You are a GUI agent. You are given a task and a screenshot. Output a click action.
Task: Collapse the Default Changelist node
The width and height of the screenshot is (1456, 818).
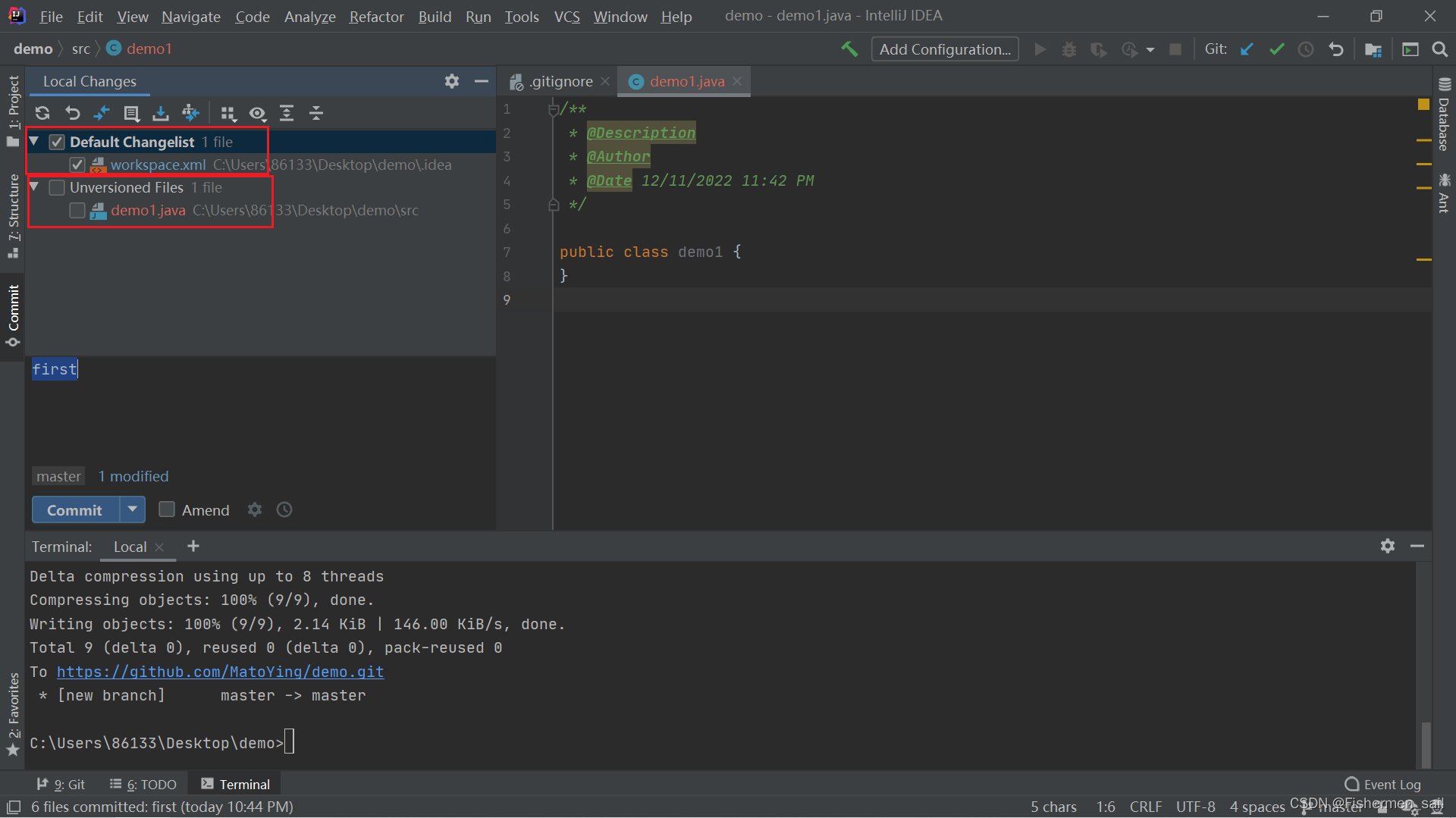pyautogui.click(x=34, y=141)
